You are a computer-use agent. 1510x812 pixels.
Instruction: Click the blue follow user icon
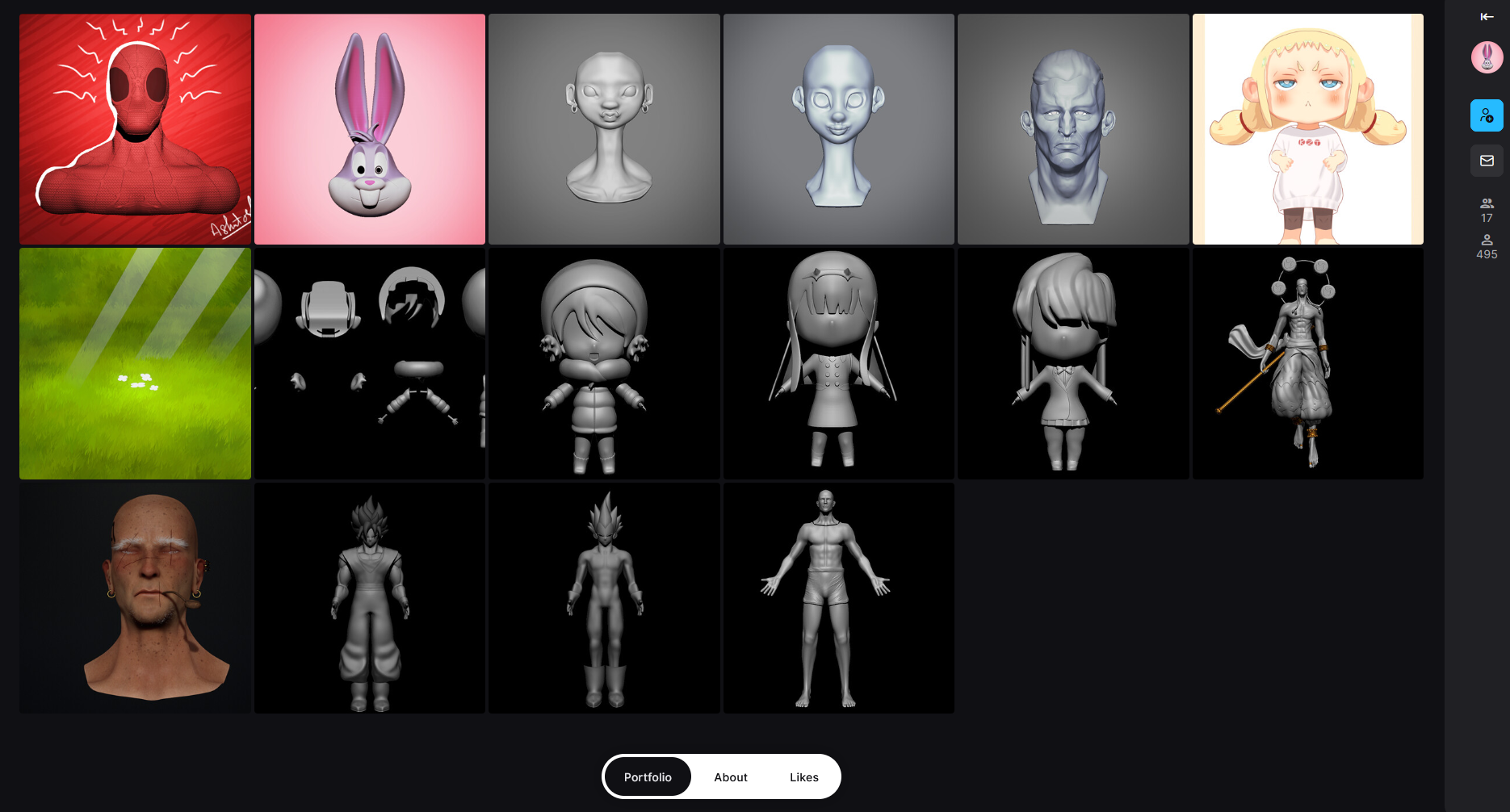click(x=1487, y=115)
